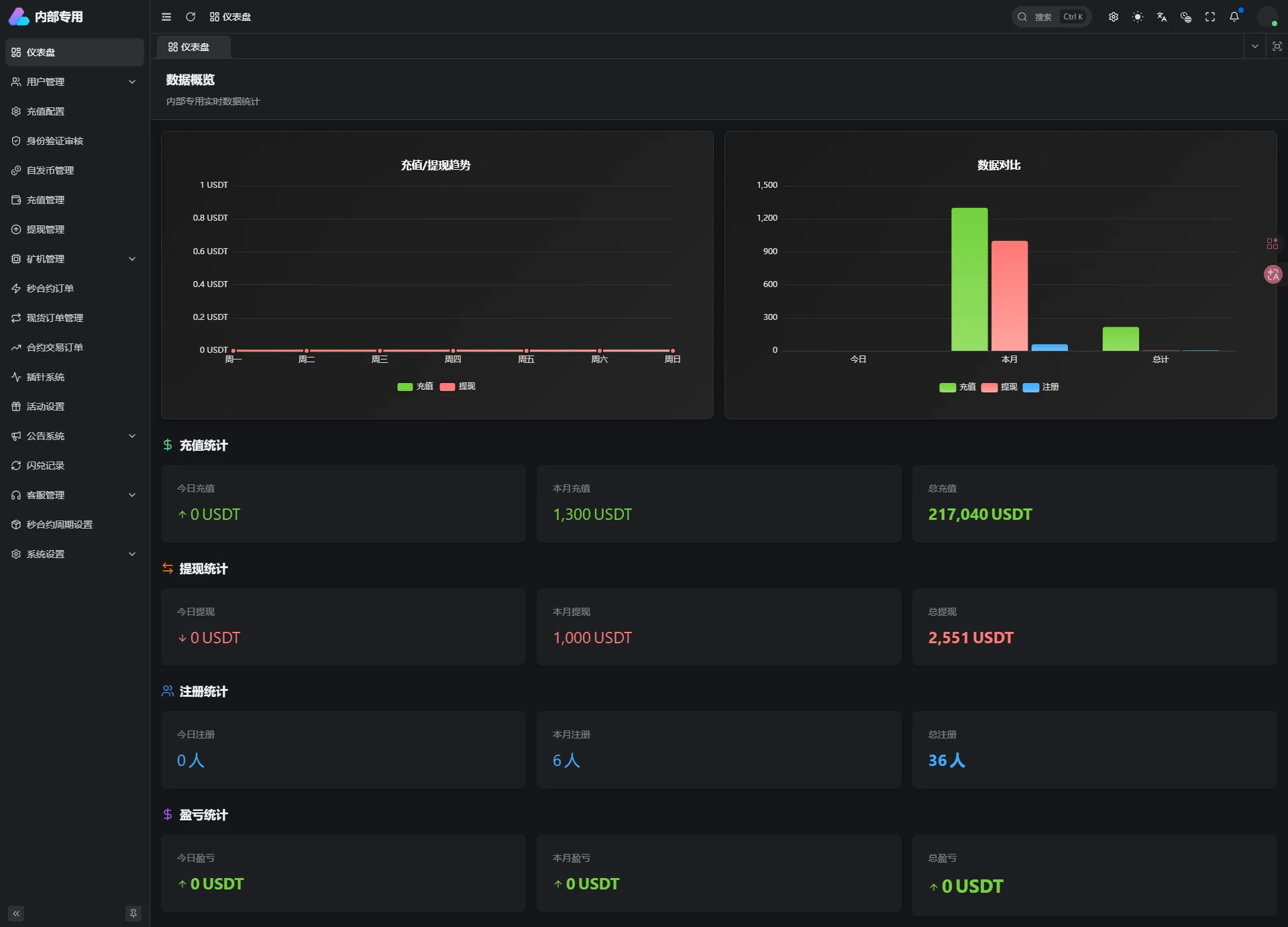The width and height of the screenshot is (1288, 927).
Task: Click the 内部专用 logo
Action: pos(46,17)
